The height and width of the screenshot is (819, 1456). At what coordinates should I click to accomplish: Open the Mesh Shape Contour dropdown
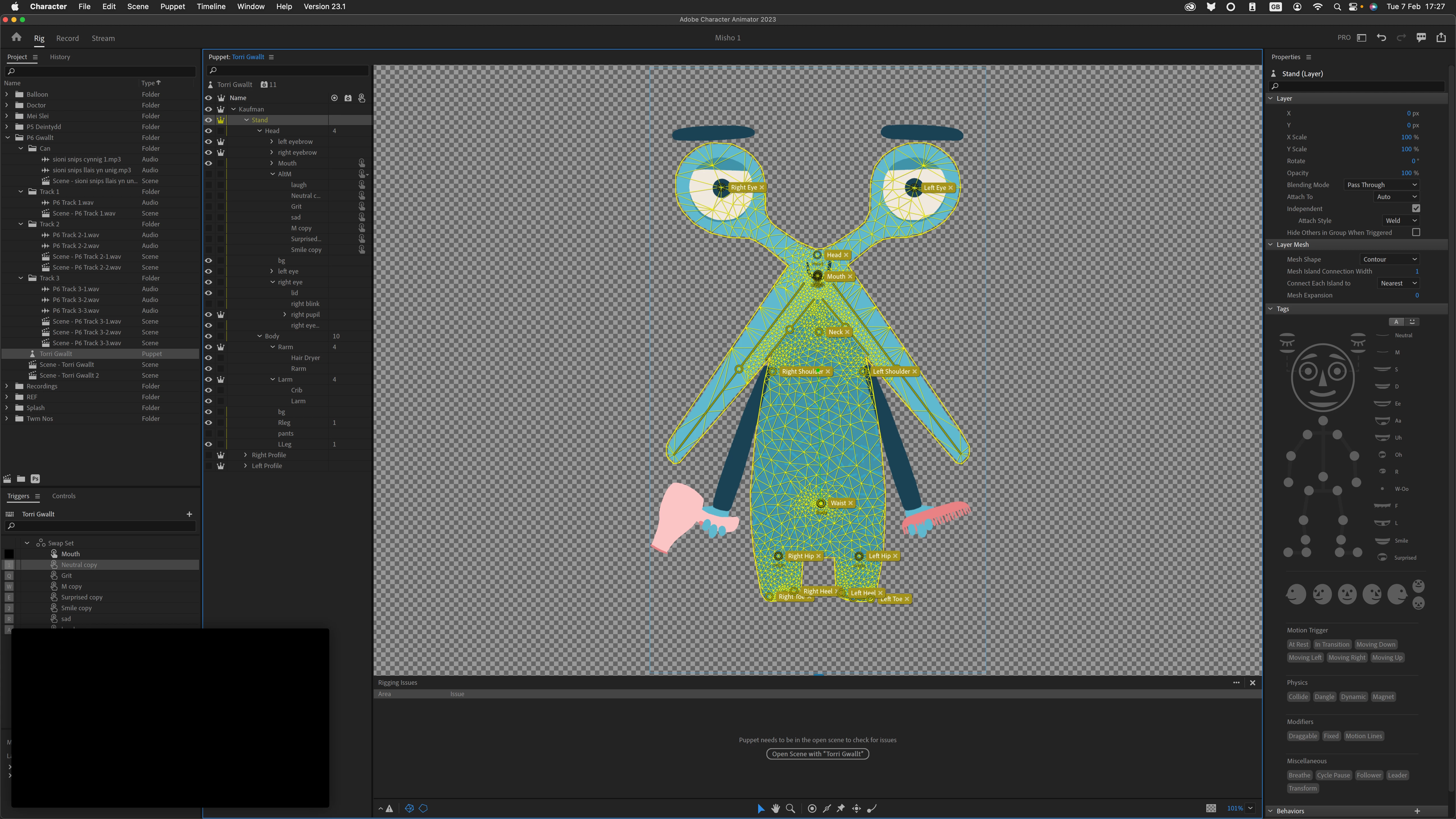[x=1389, y=259]
